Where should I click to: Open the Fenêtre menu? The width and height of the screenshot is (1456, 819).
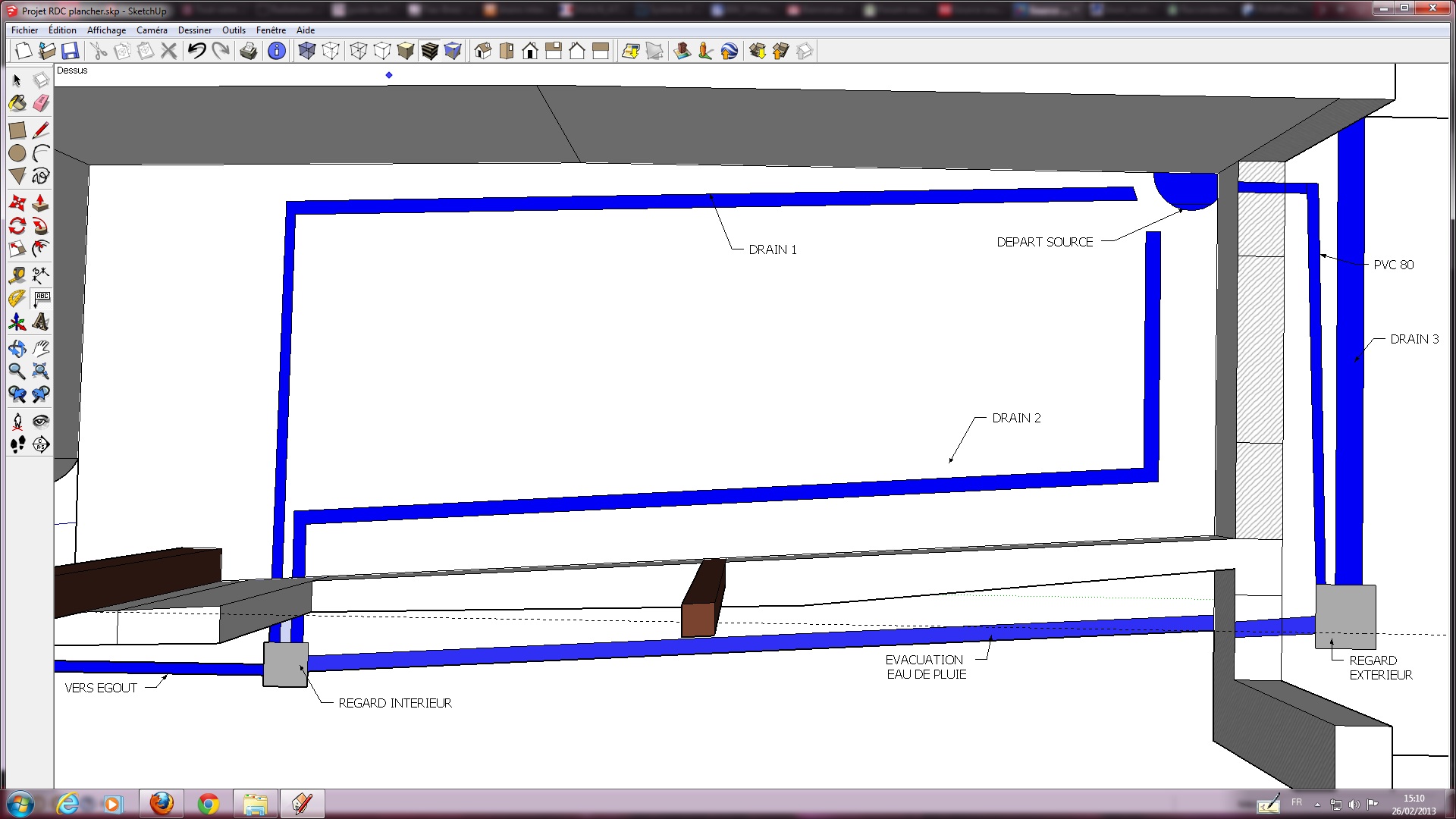tap(271, 30)
